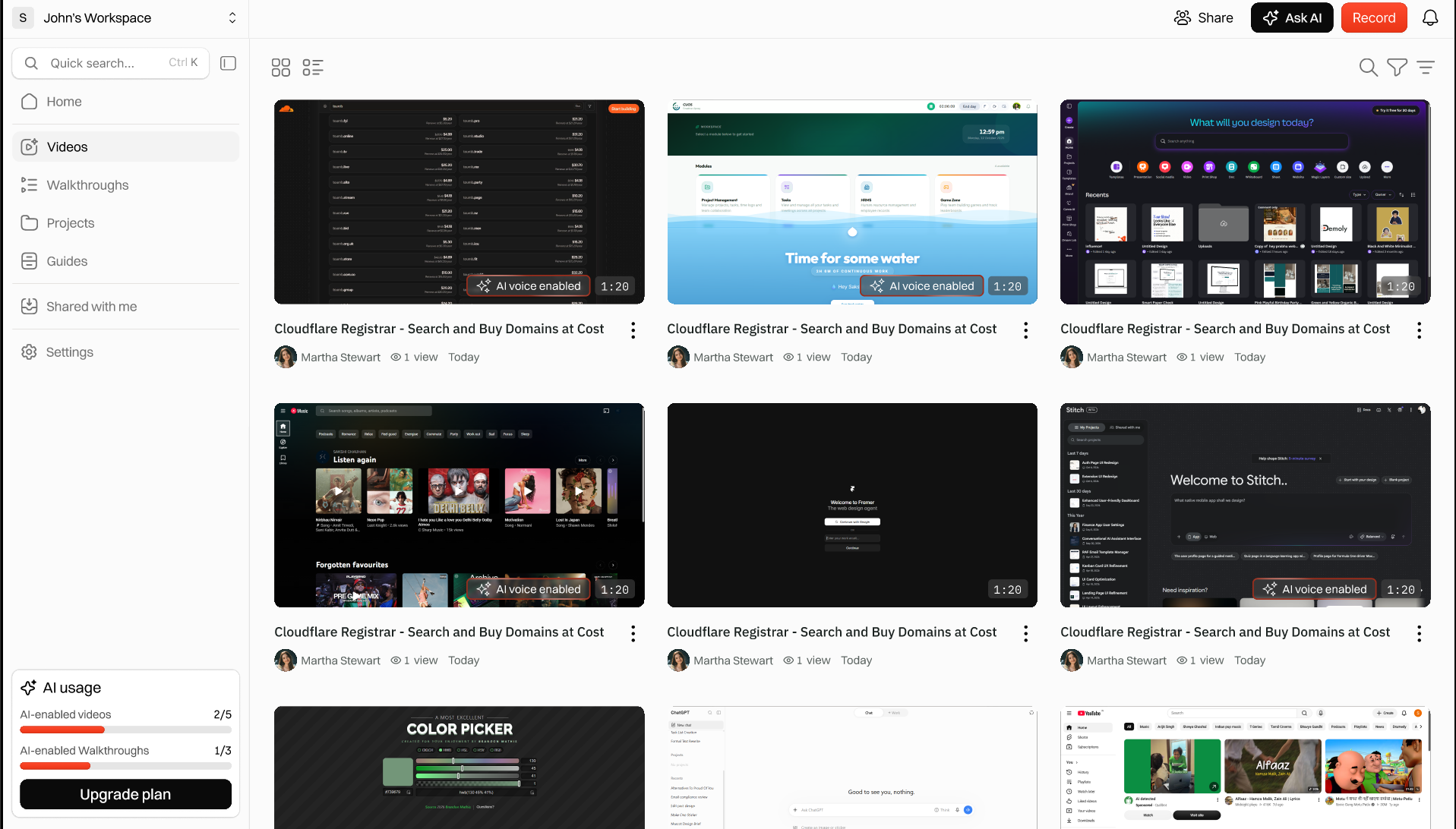Switch to grid view layout

coord(281,68)
